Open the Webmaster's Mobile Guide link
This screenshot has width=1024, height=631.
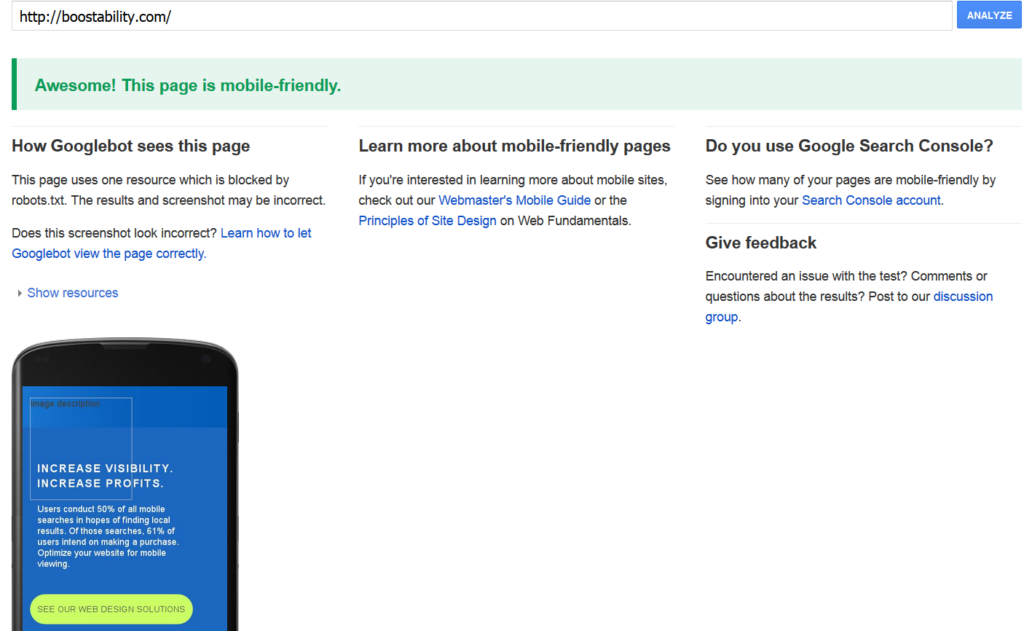pyautogui.click(x=514, y=201)
